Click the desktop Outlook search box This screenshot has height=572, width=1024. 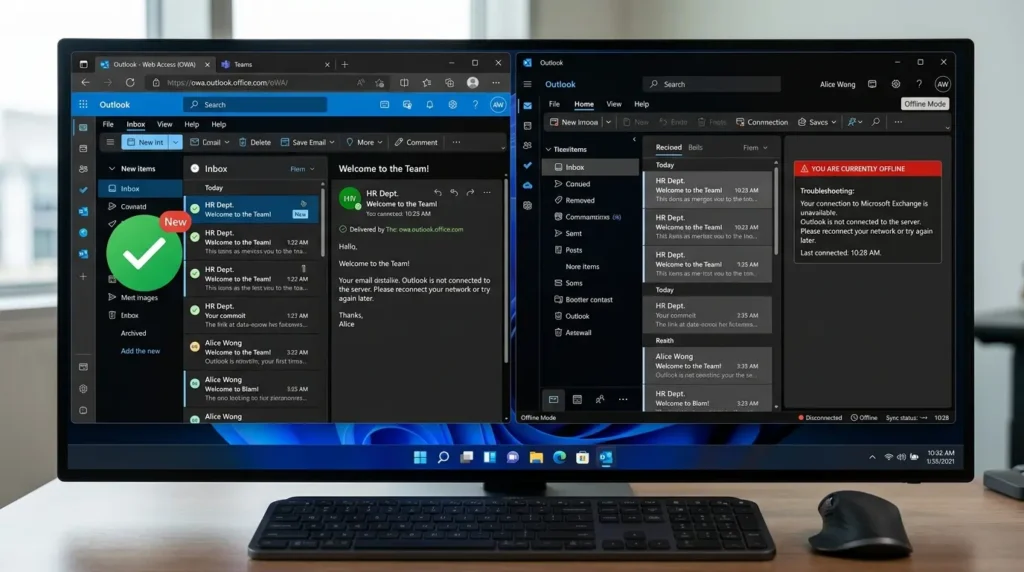(x=711, y=84)
